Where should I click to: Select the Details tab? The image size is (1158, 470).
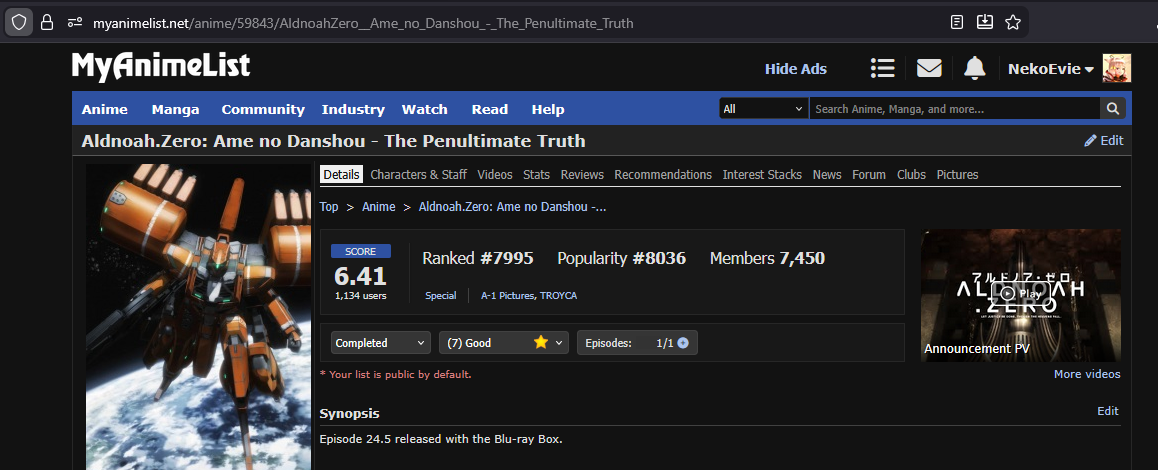(x=341, y=174)
